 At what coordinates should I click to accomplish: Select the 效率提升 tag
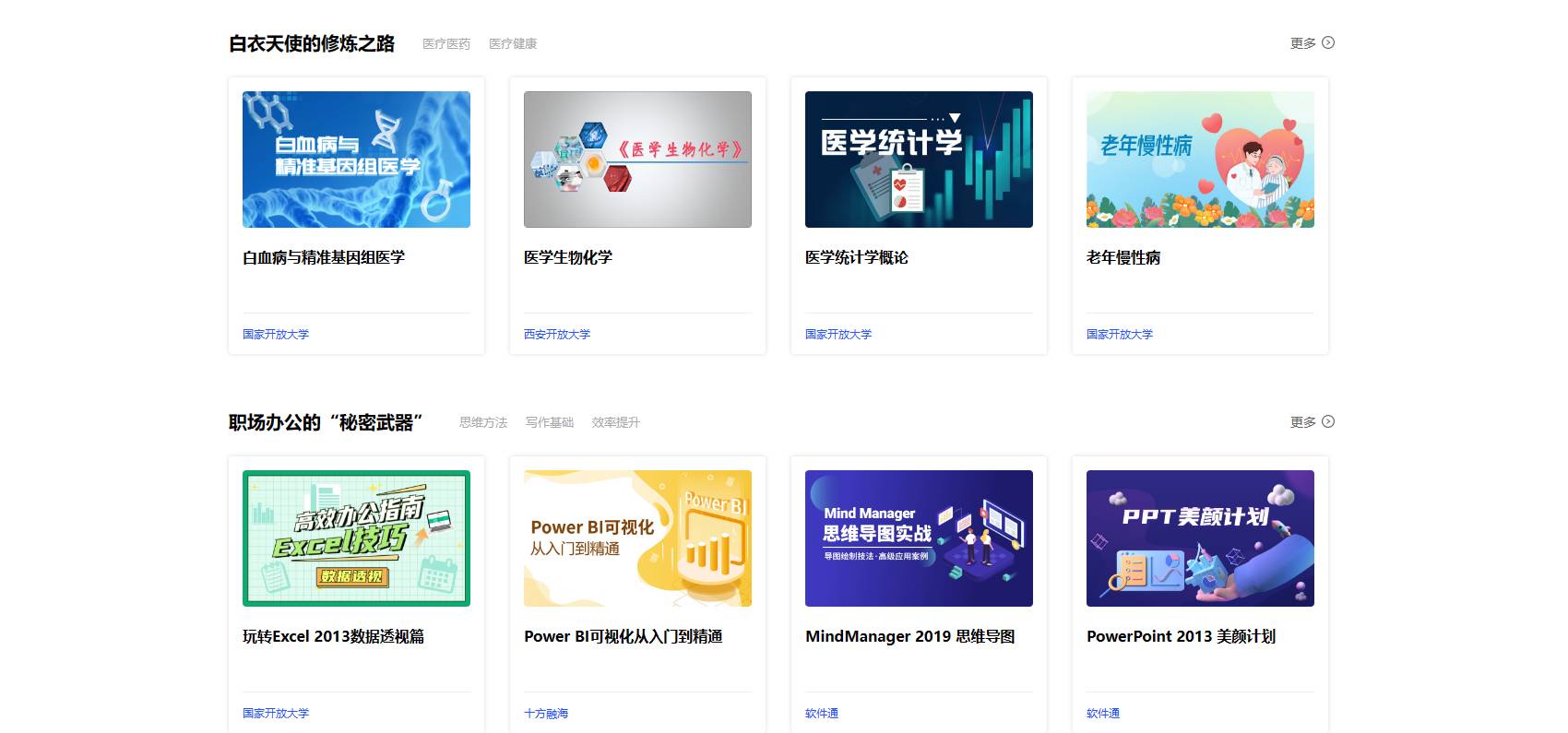point(616,423)
